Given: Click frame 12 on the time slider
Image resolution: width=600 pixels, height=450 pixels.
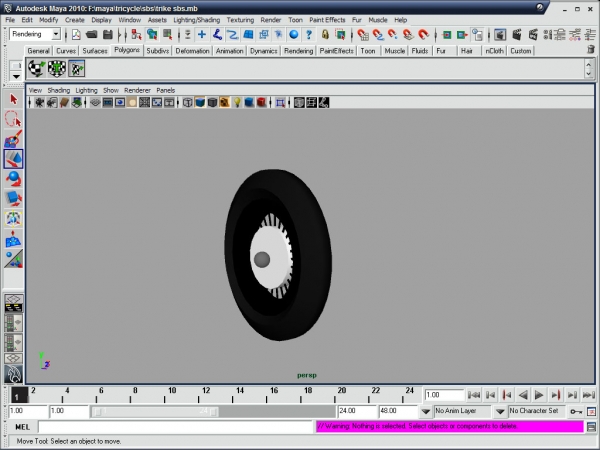Looking at the screenshot, I should [206, 391].
